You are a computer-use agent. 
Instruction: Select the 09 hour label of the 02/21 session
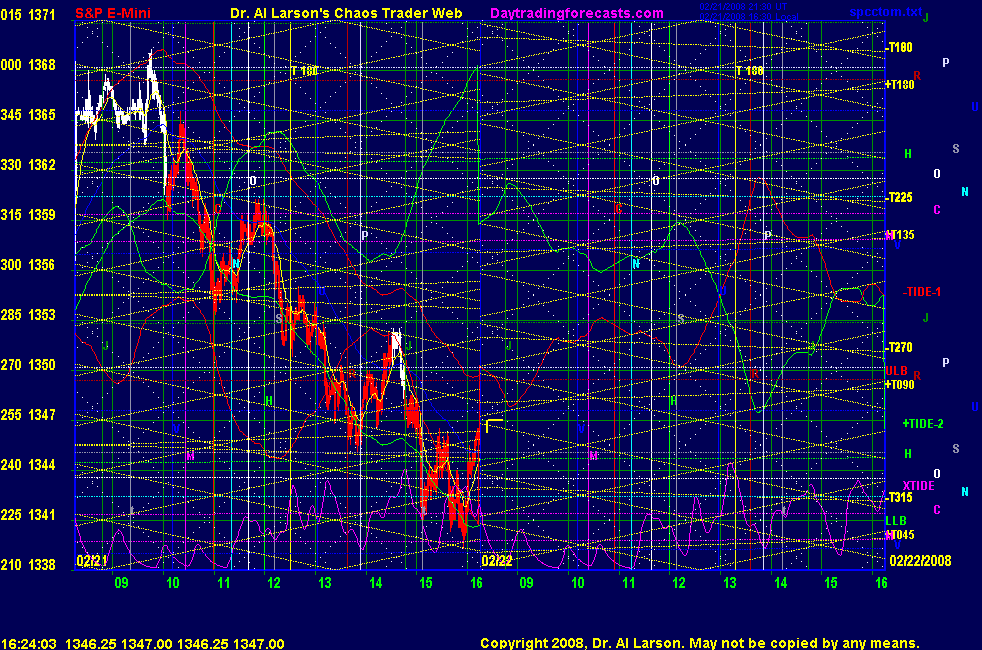[121, 583]
